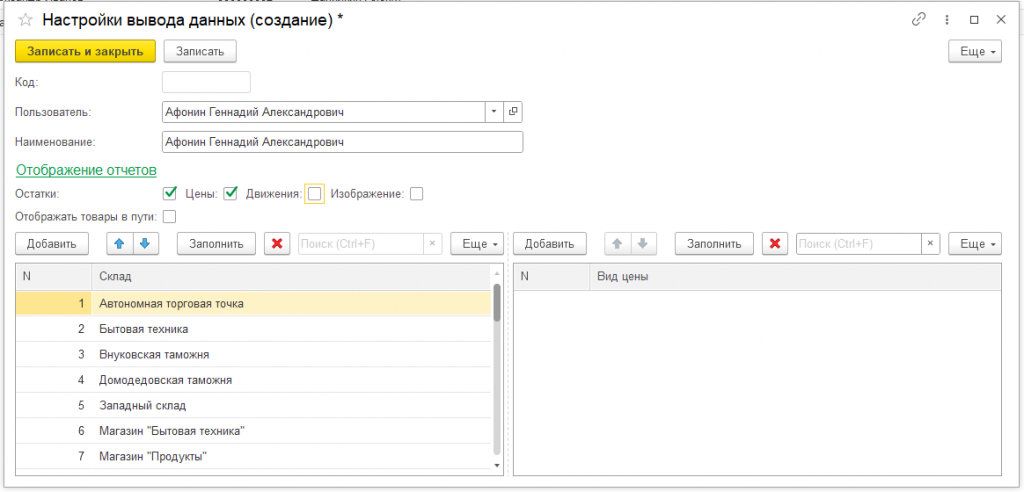Click the Вид цены column header
1024x492 pixels.
pyautogui.click(x=795, y=277)
